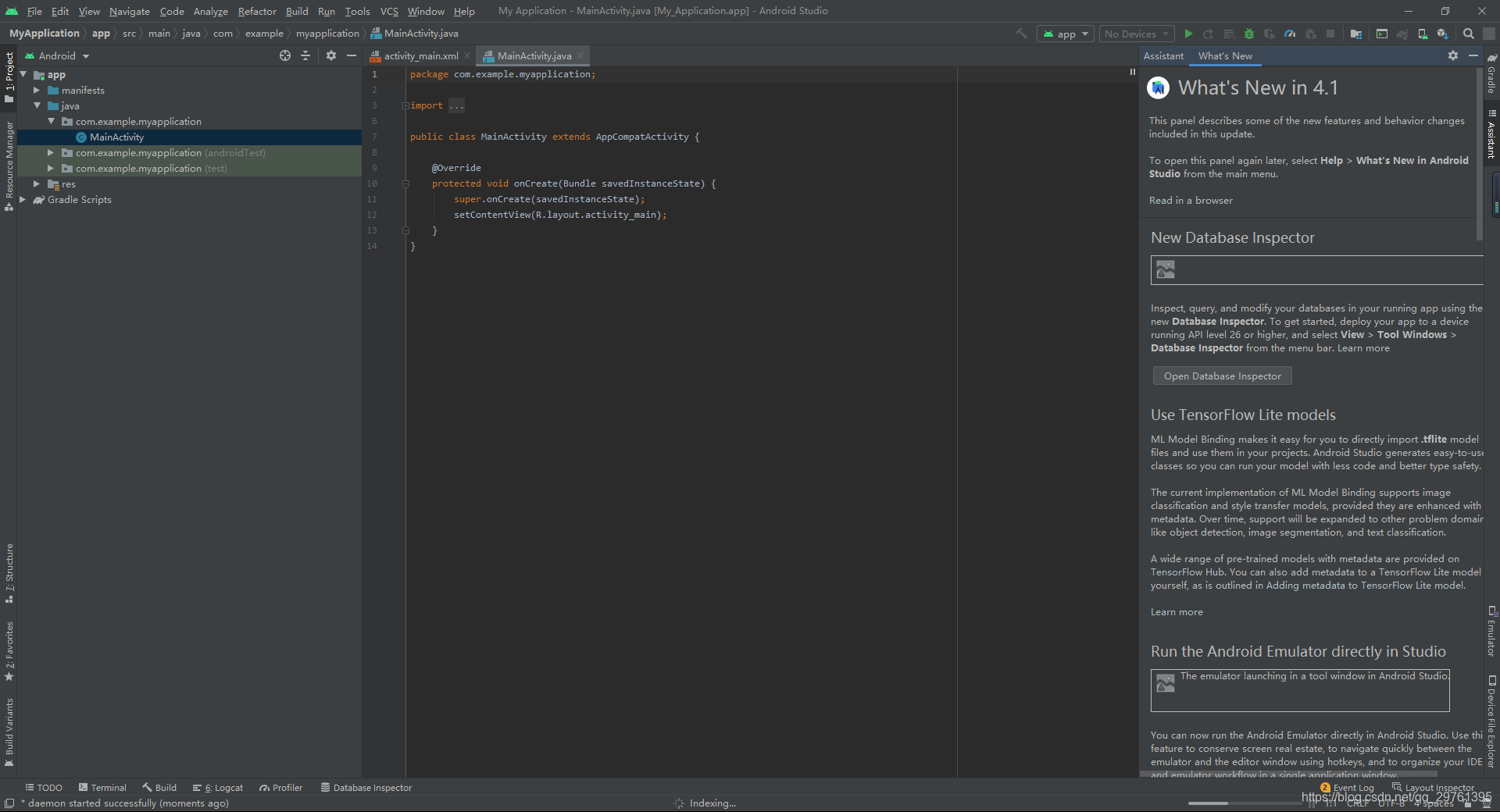Click Learn more under TensorFlow Lite models
The height and width of the screenshot is (812, 1500).
coord(1177,612)
